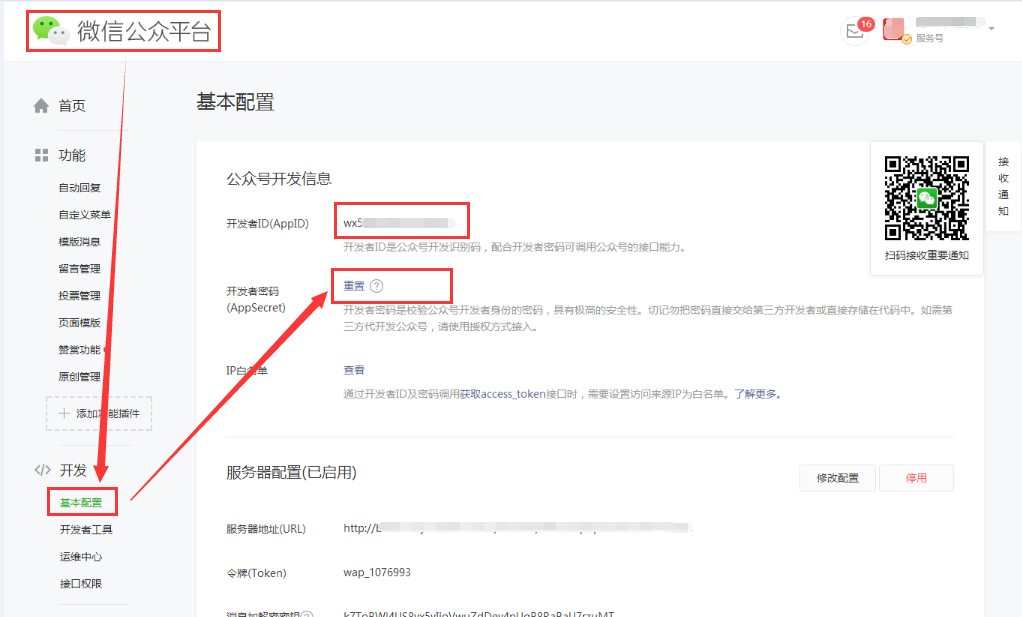
Task: Click the home icon beside 首页
Action: click(x=41, y=106)
